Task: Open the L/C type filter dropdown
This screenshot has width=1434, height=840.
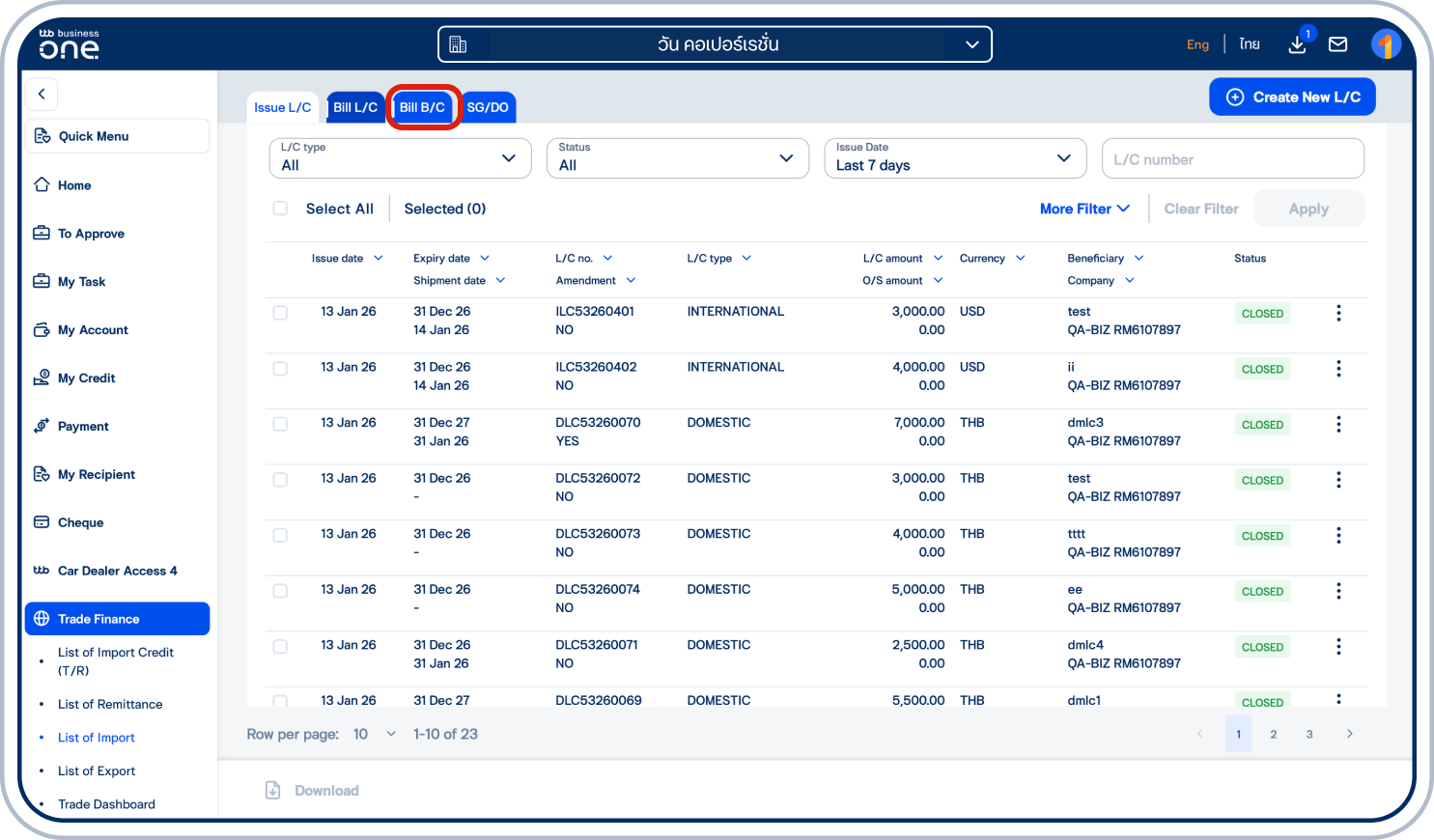Action: point(400,158)
